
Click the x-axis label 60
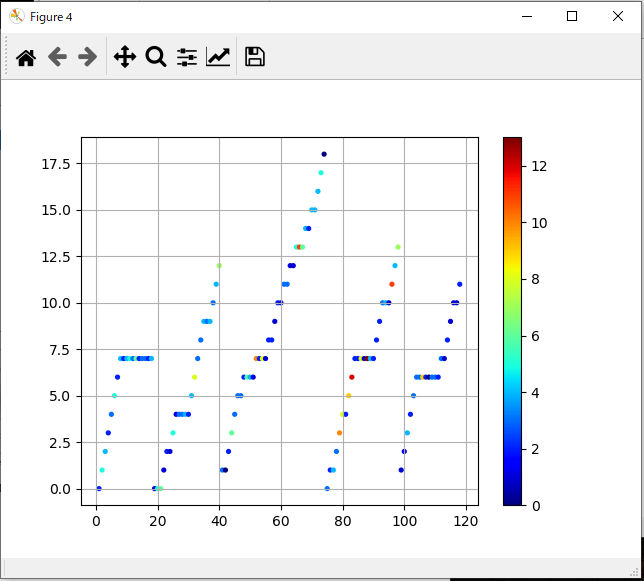click(281, 521)
